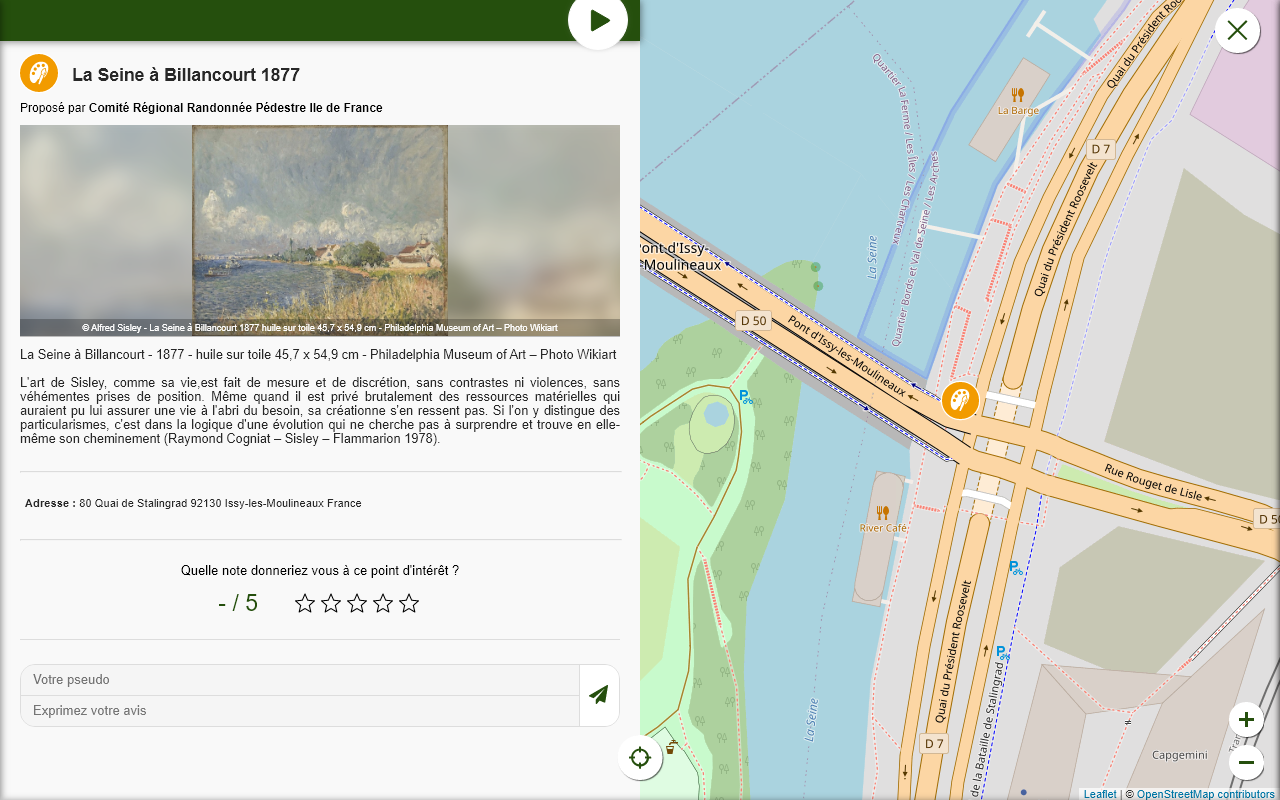
Task: Click the D 7 road label near La Barge
Action: pos(1101,149)
